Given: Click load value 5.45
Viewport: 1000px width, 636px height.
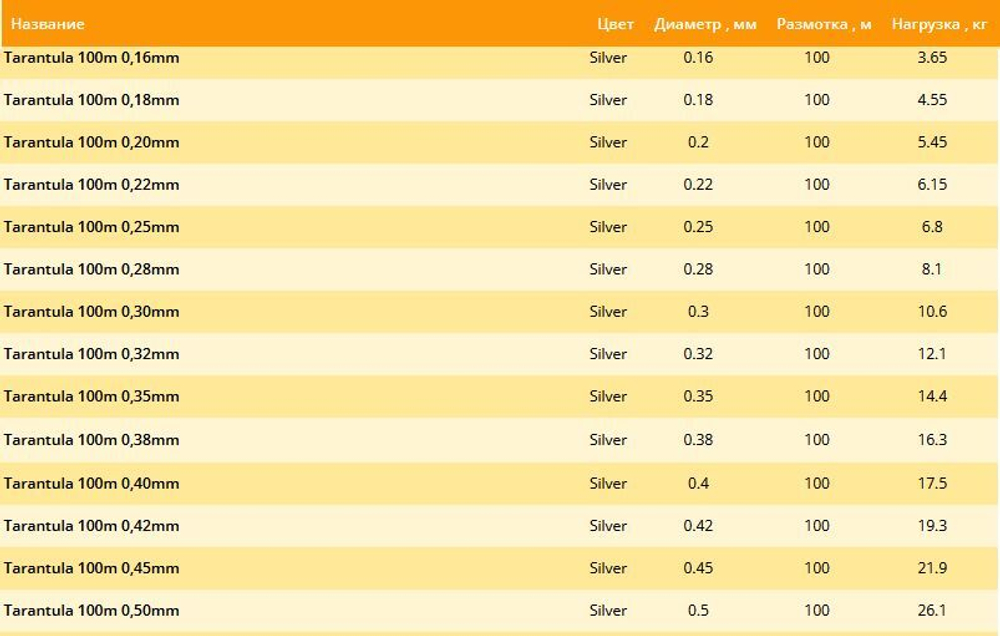Looking at the screenshot, I should click(932, 142).
